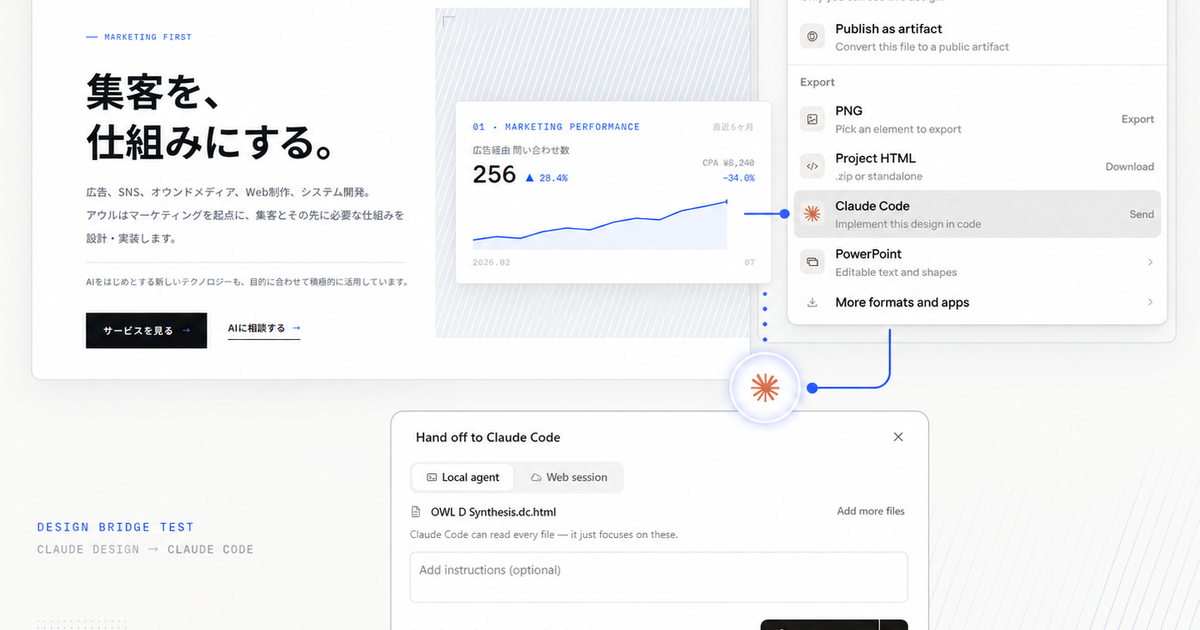Click Download next to Project HTML
Screen dimensions: 1200x630
tap(1129, 167)
